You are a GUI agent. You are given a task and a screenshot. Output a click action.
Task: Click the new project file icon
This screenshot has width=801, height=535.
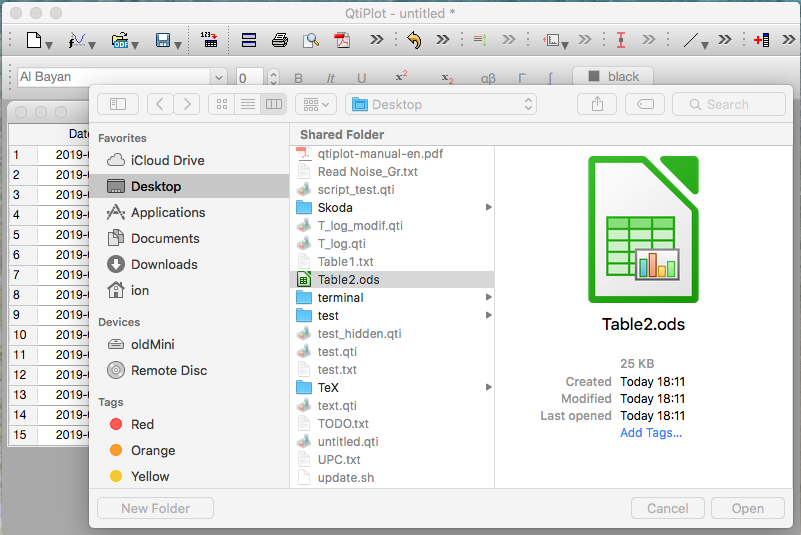tap(34, 41)
